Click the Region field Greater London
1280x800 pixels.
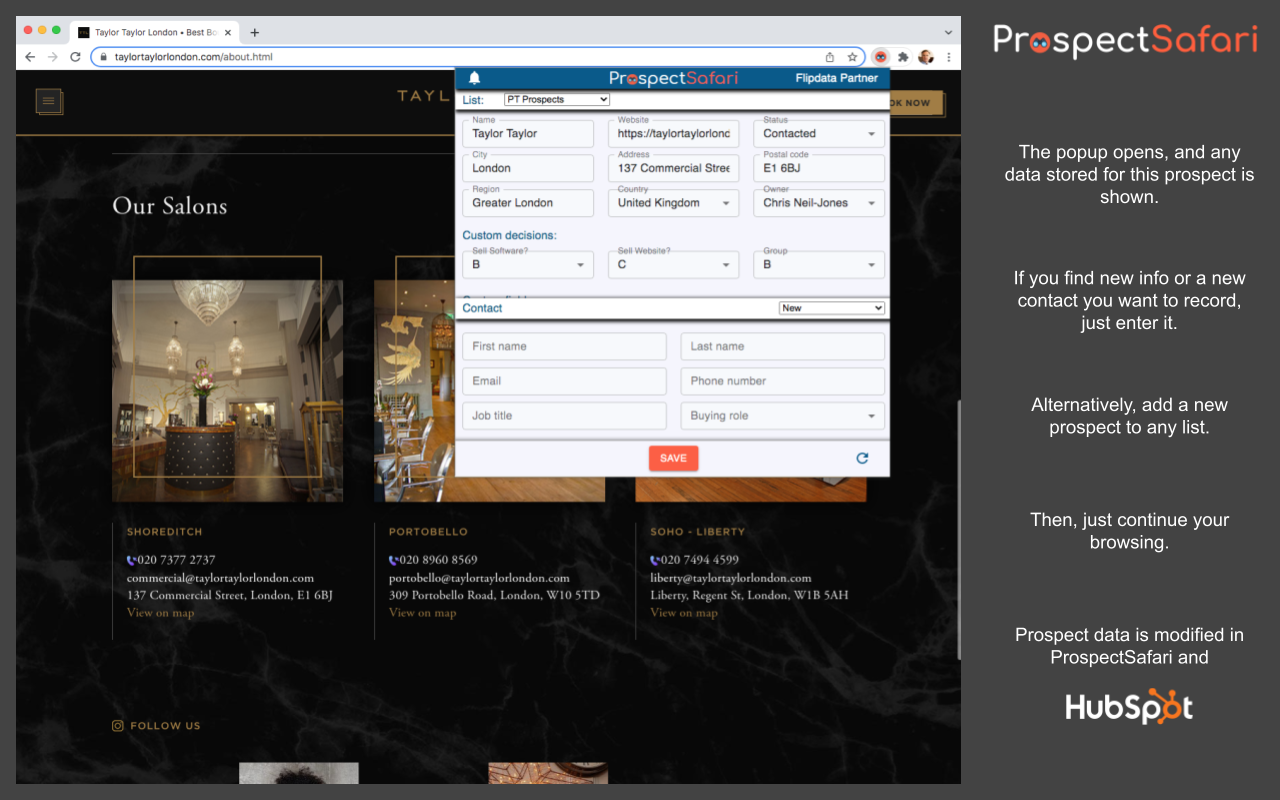[x=528, y=203]
